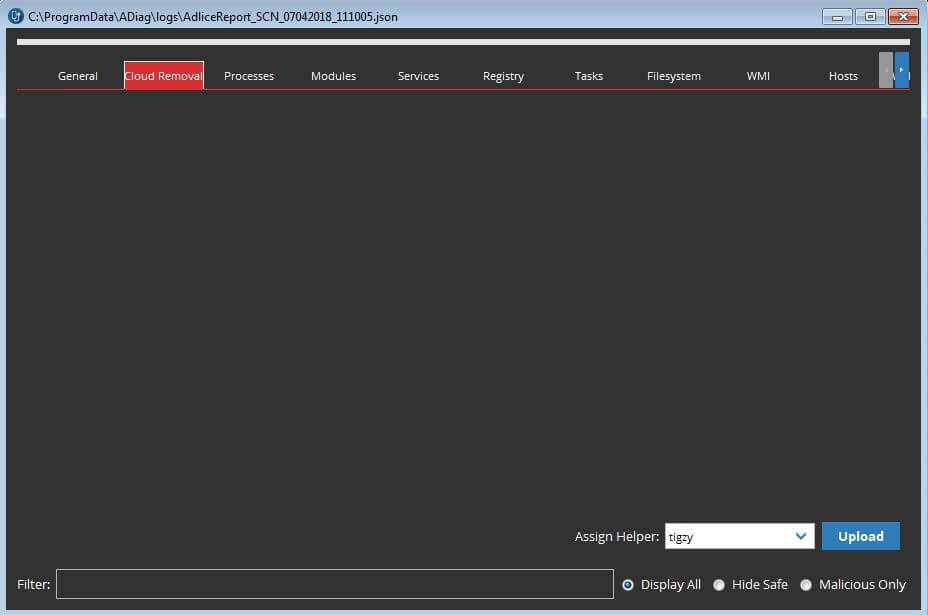928x615 pixels.
Task: Click inside the Filter text field
Action: coord(334,584)
